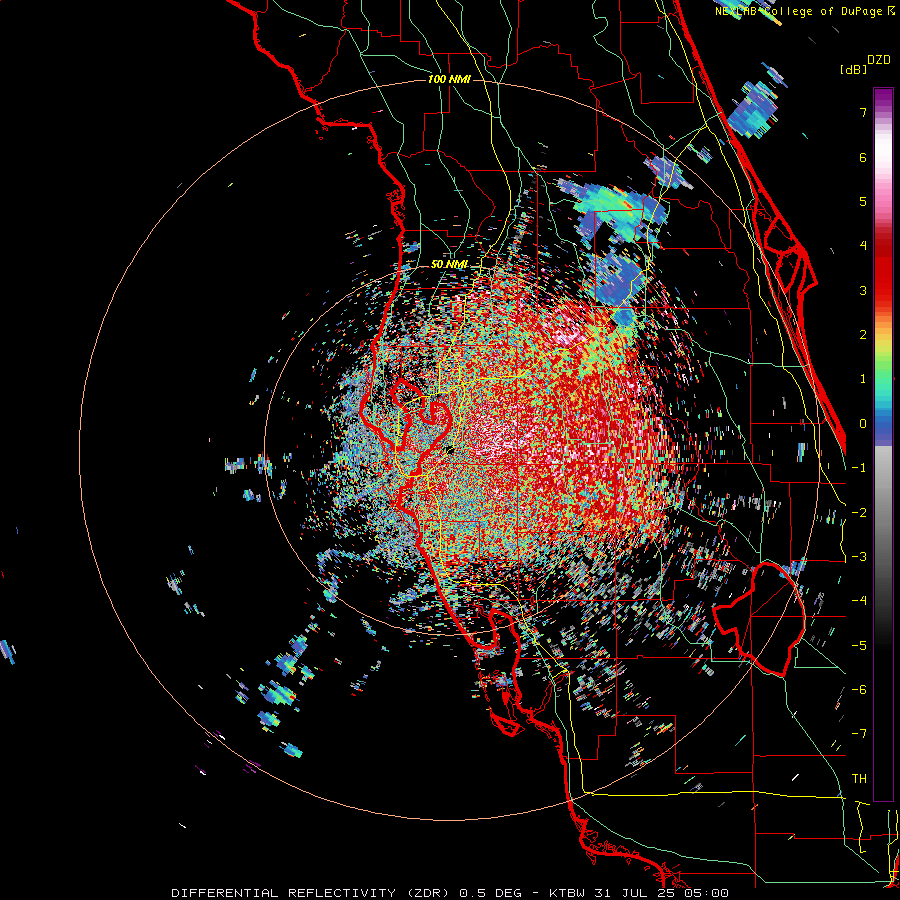Click the "DZD" legend title
The height and width of the screenshot is (900, 900).
[879, 60]
